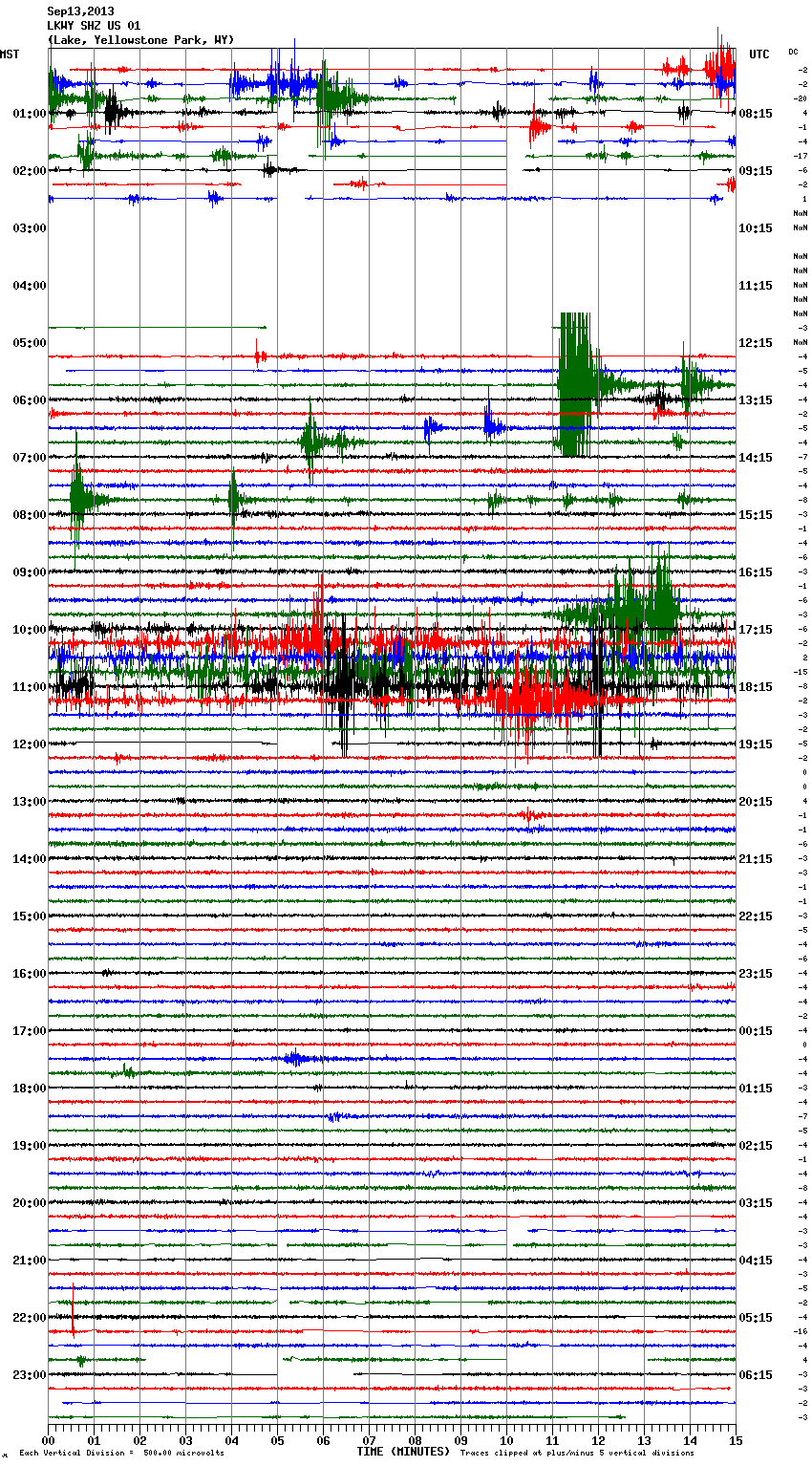Screen dimensions: 812x1466
Task: Click the 22:15 UTC time label
Action: click(756, 916)
